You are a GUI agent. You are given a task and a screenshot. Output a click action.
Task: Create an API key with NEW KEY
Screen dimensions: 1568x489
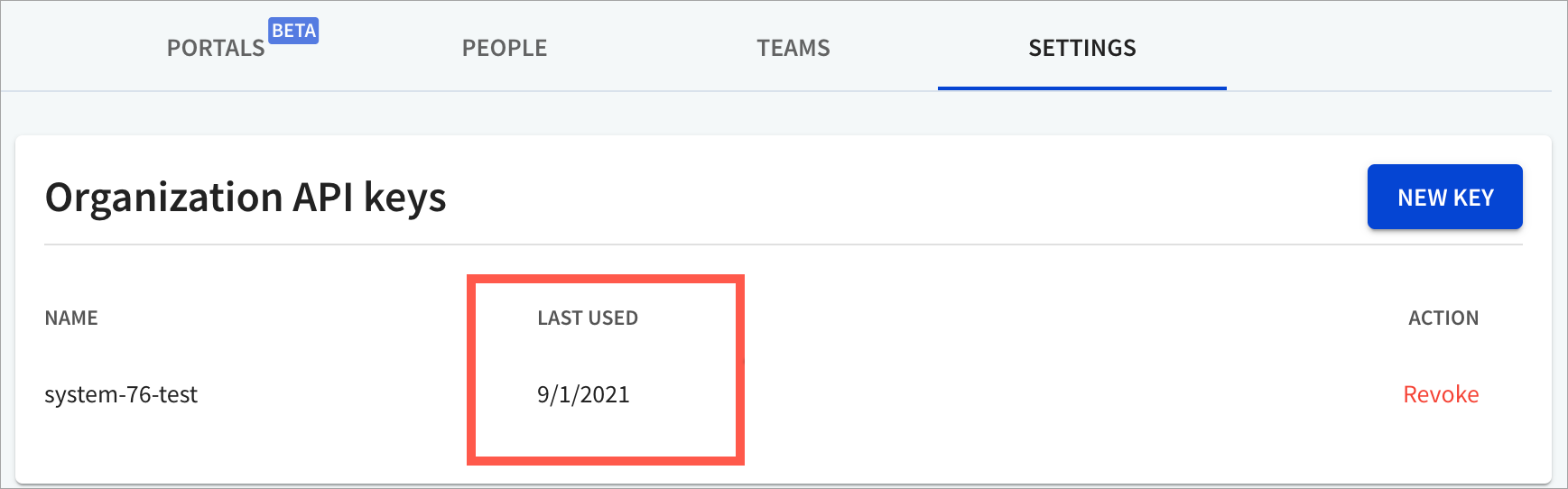pos(1445,197)
